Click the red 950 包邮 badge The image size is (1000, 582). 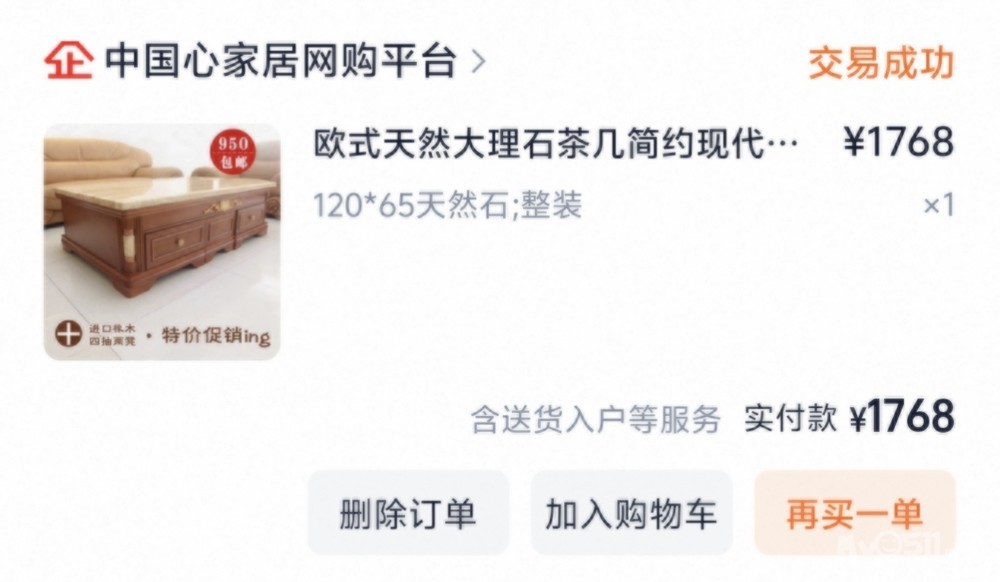click(x=233, y=152)
